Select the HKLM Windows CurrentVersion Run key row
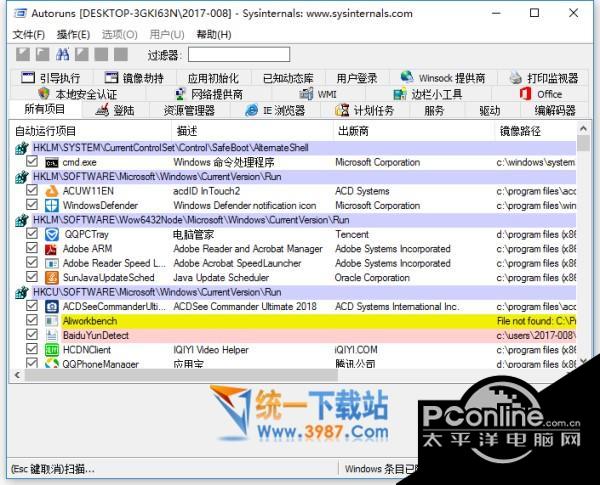Image resolution: width=600 pixels, height=485 pixels. 295,177
